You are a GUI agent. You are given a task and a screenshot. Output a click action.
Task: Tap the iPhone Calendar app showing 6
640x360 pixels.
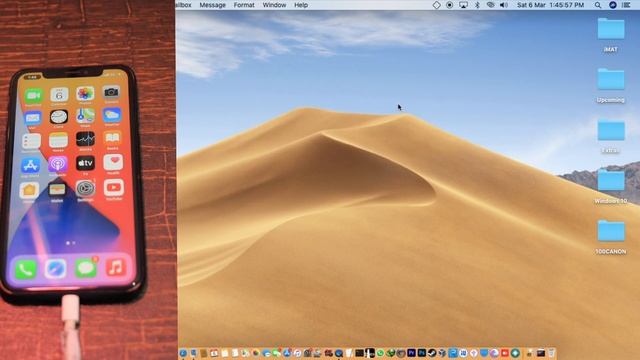coord(59,95)
